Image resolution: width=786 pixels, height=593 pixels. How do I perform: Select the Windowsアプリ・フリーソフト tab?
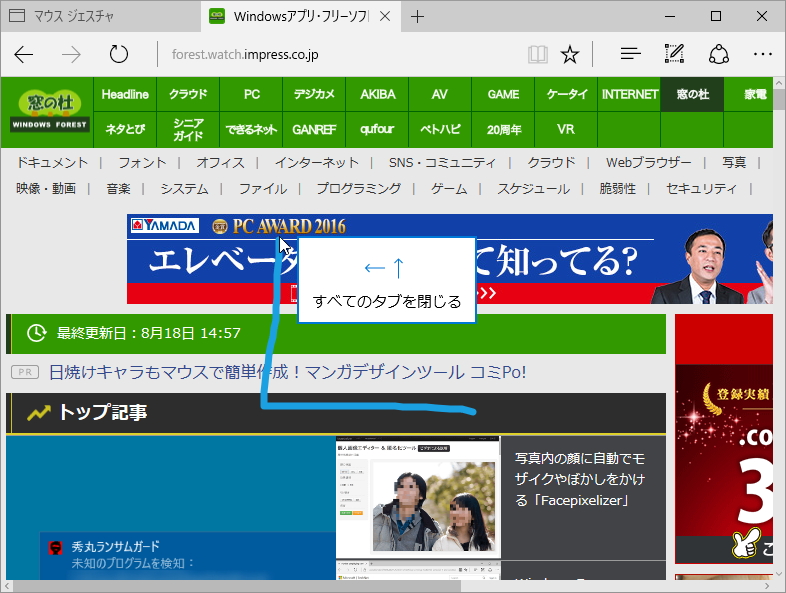coord(301,17)
